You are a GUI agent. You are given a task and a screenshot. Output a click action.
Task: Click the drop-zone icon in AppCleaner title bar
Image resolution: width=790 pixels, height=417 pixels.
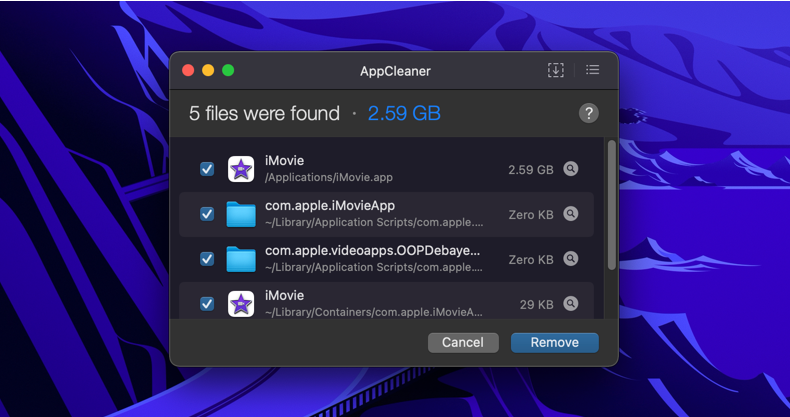coord(555,70)
